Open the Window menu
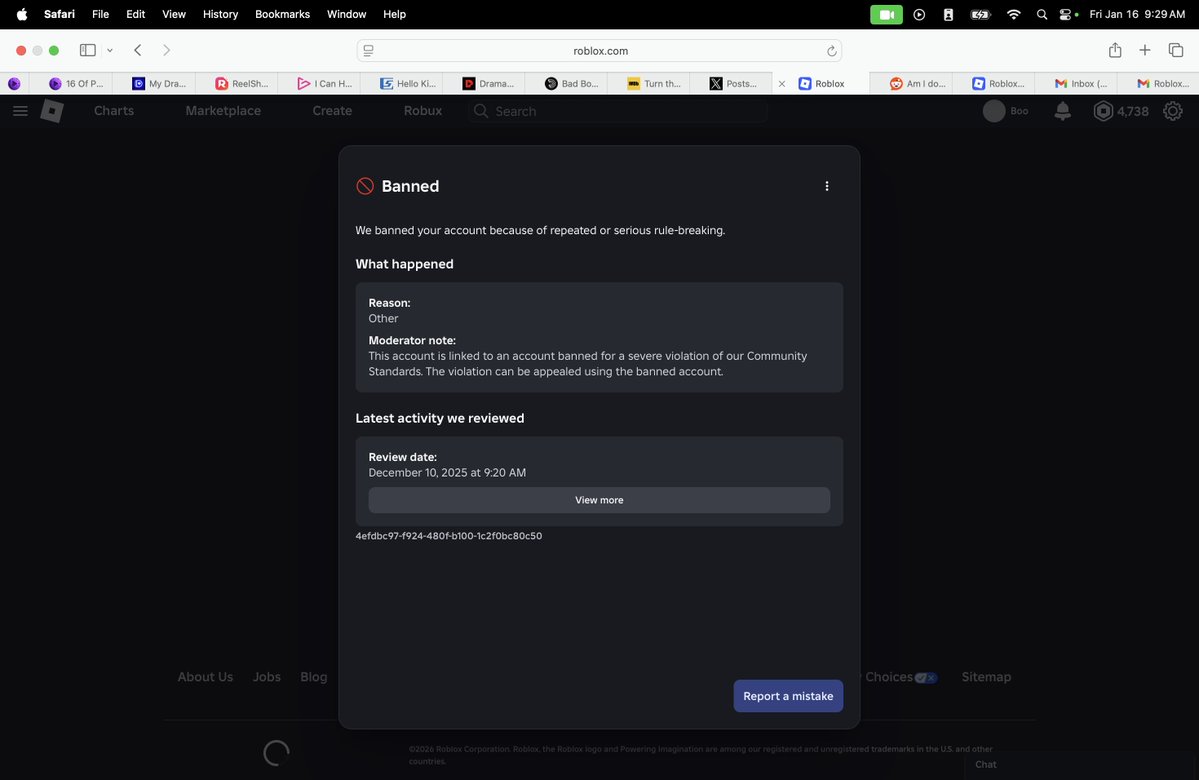 pyautogui.click(x=346, y=14)
